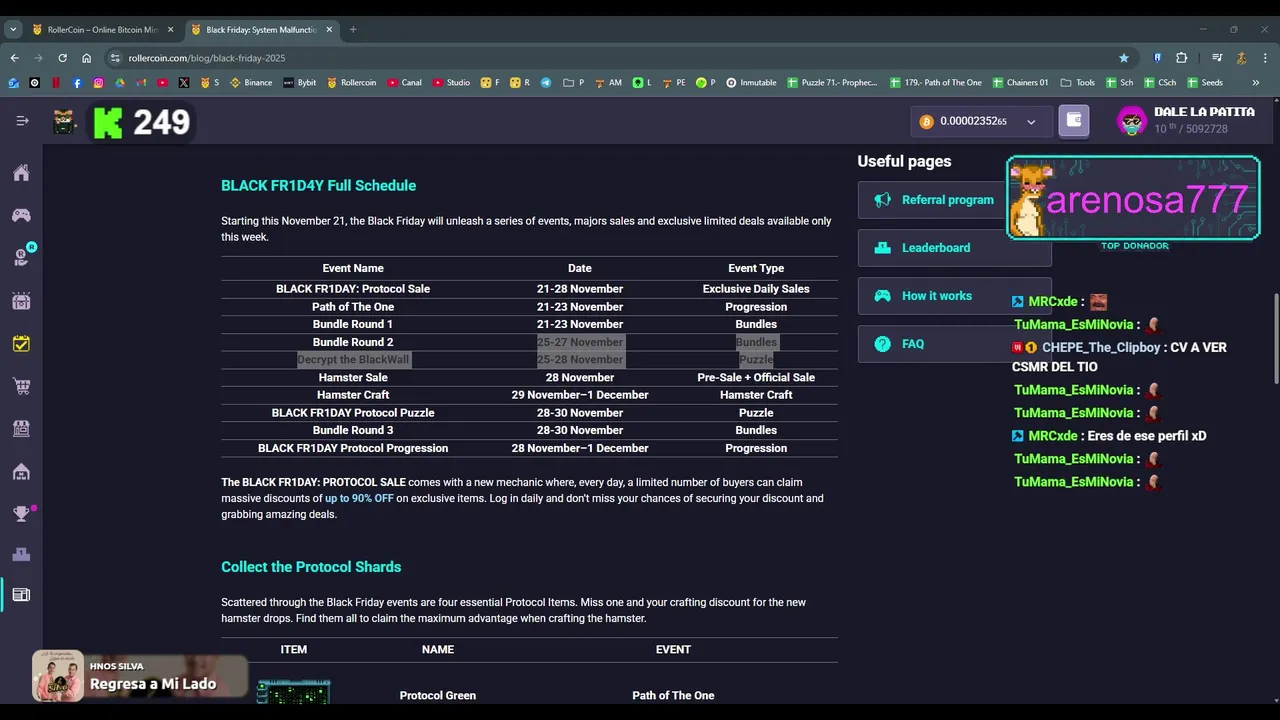Click the purple wallet icon button
Viewport: 1280px width, 720px height.
pyautogui.click(x=1074, y=121)
